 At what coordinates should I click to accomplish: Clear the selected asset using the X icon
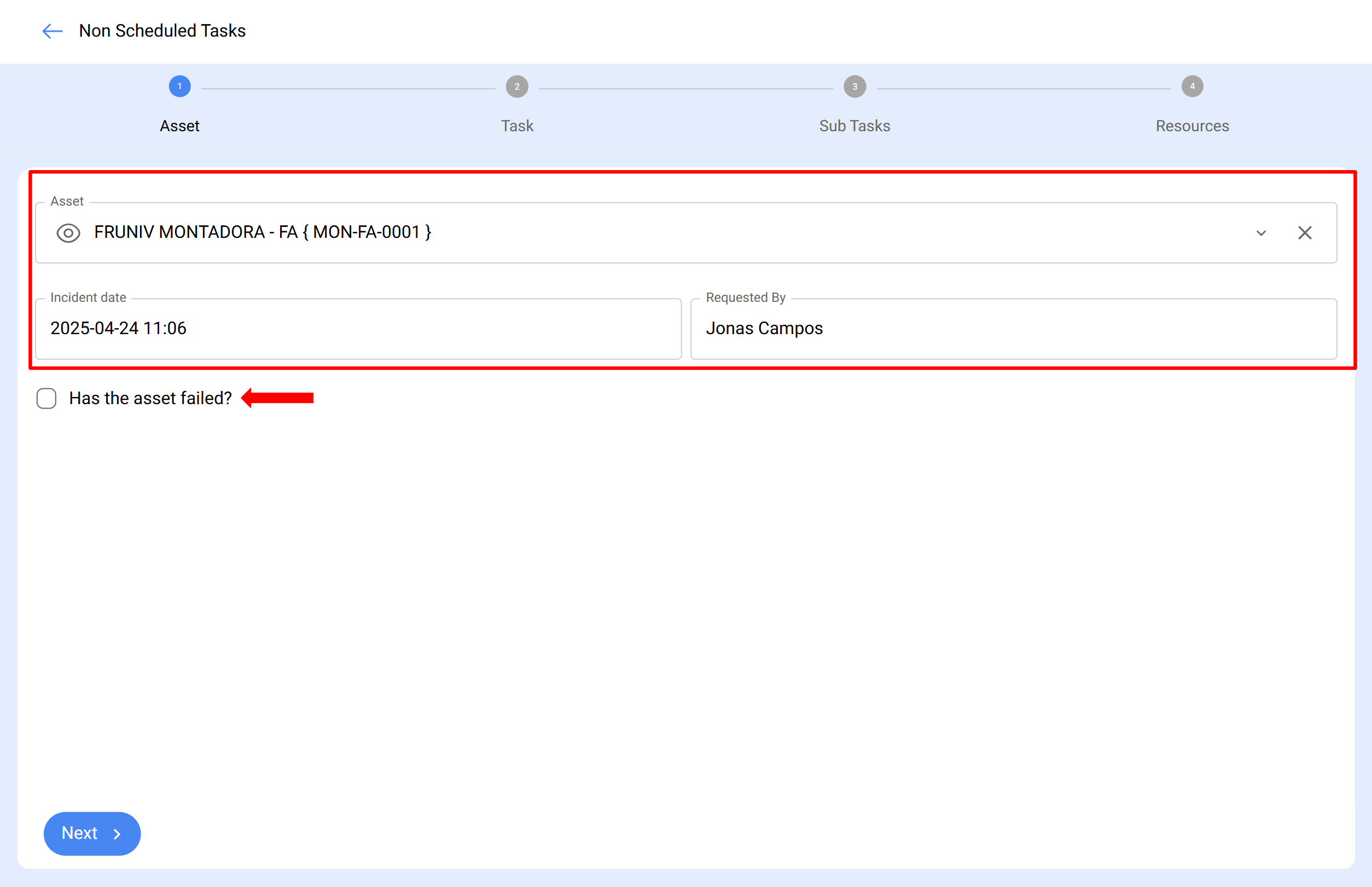pos(1305,233)
